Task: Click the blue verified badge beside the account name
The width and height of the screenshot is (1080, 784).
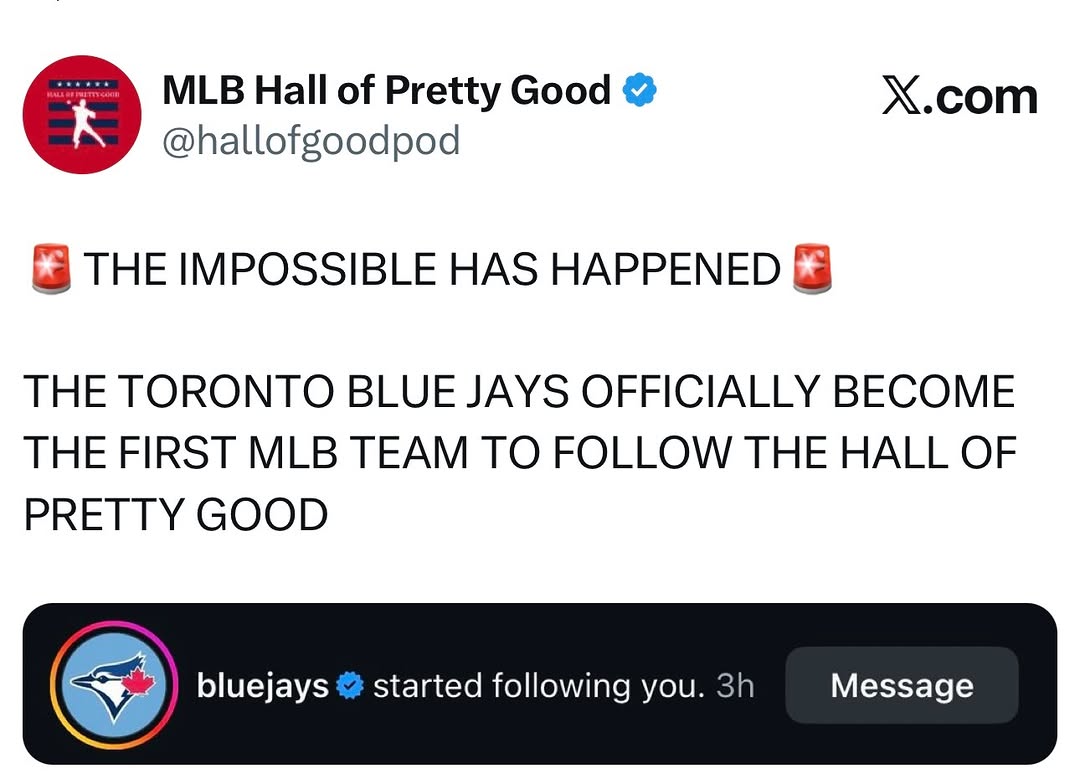Action: (x=640, y=90)
